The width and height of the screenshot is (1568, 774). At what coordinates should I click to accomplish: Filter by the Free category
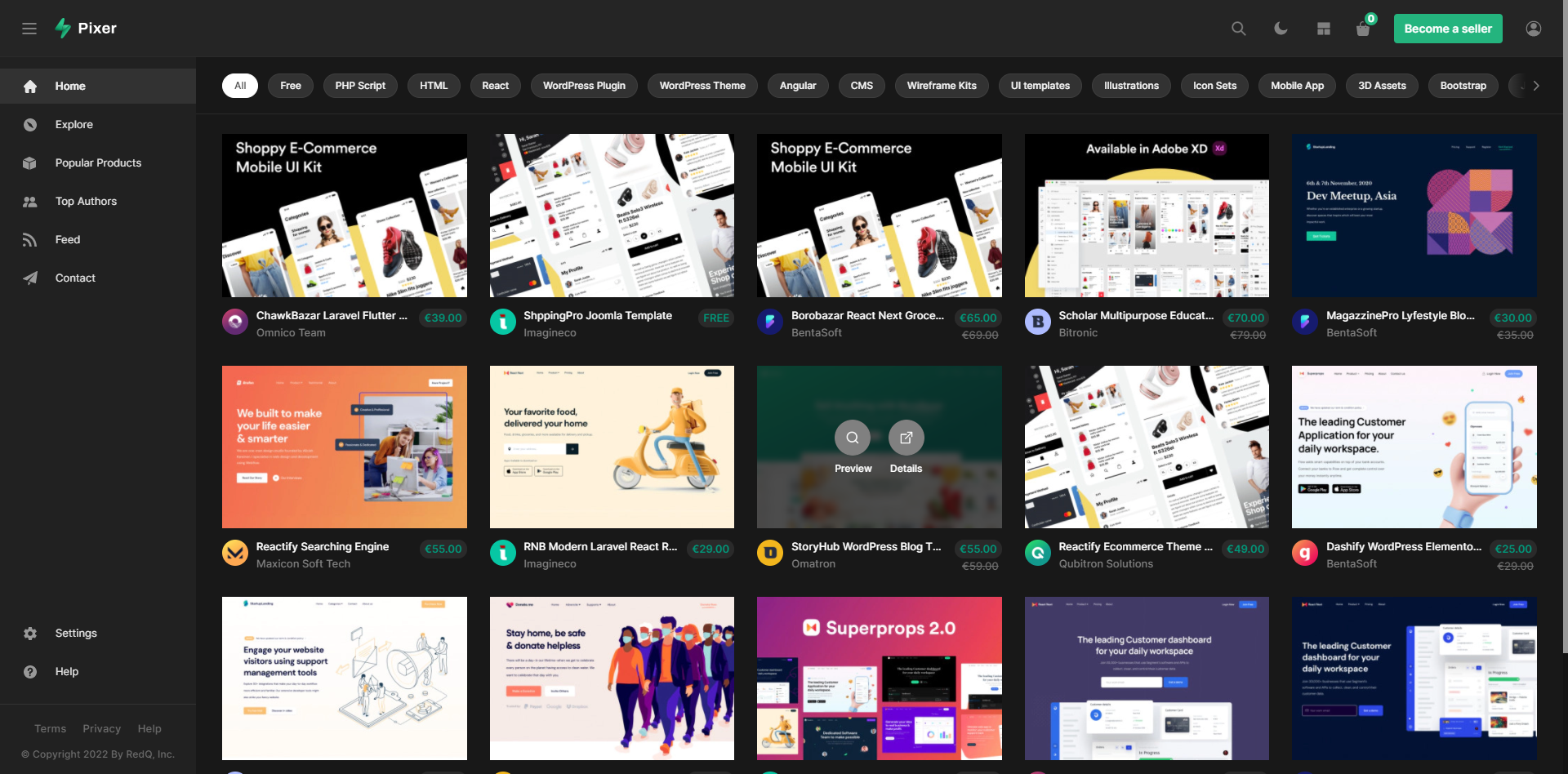[291, 86]
